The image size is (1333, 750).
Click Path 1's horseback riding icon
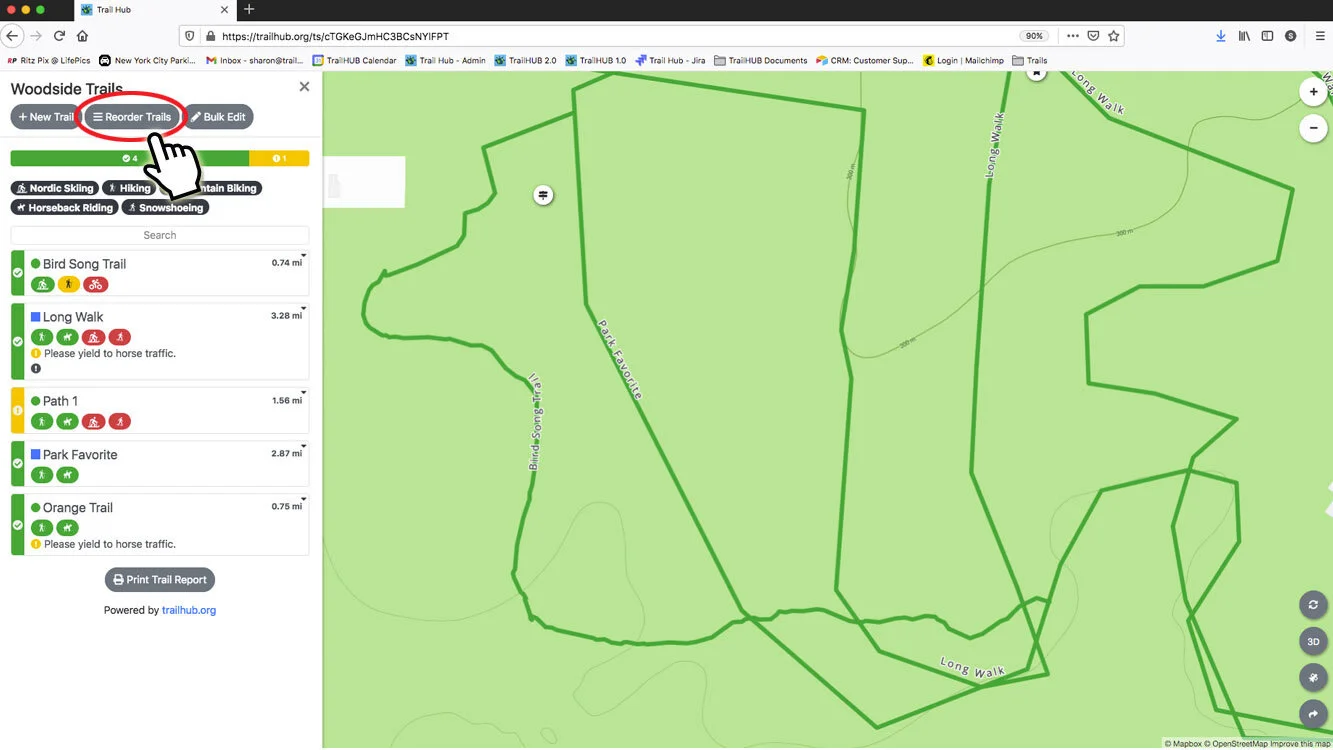pos(67,421)
